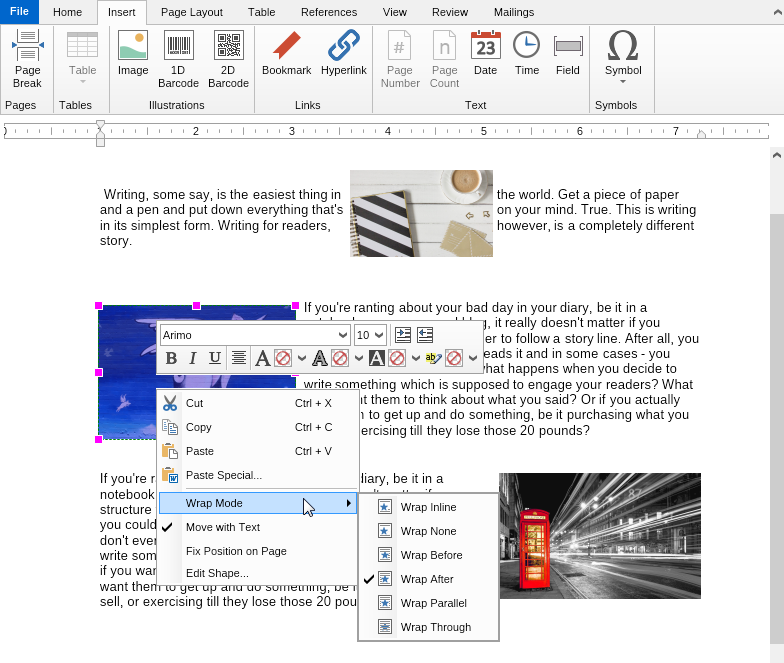This screenshot has width=784, height=663.
Task: Toggle Bold in the floating toolbar
Action: click(171, 358)
